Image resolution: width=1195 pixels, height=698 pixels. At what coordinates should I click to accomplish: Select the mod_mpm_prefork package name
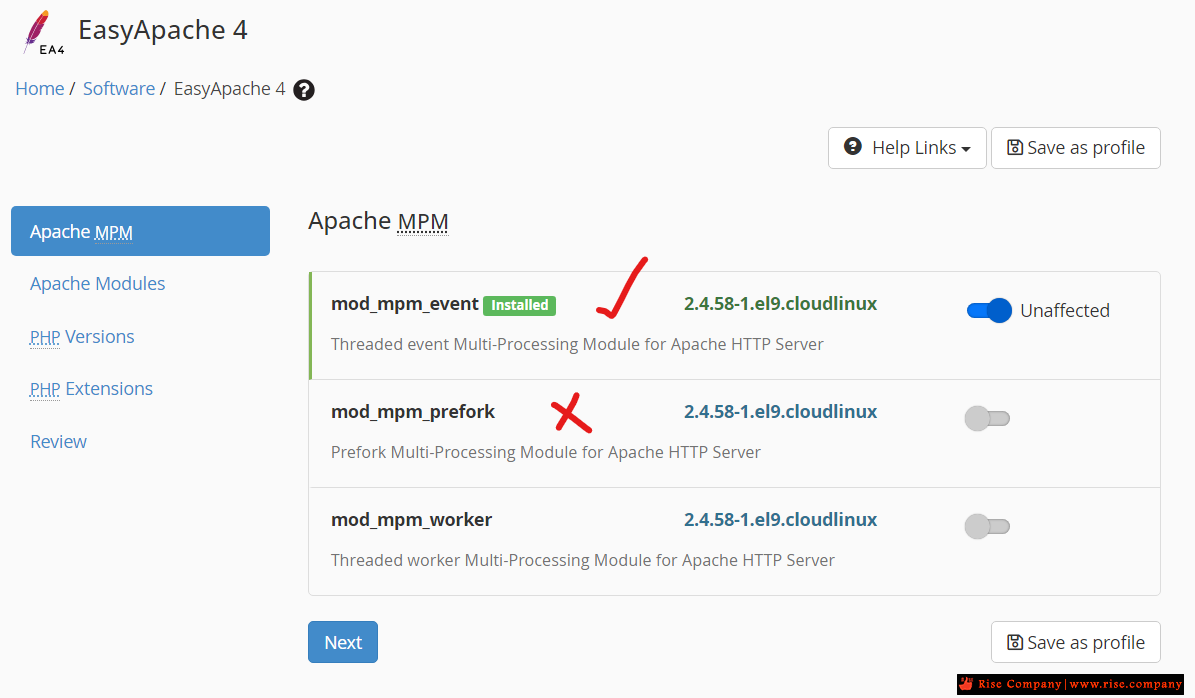[x=413, y=412]
